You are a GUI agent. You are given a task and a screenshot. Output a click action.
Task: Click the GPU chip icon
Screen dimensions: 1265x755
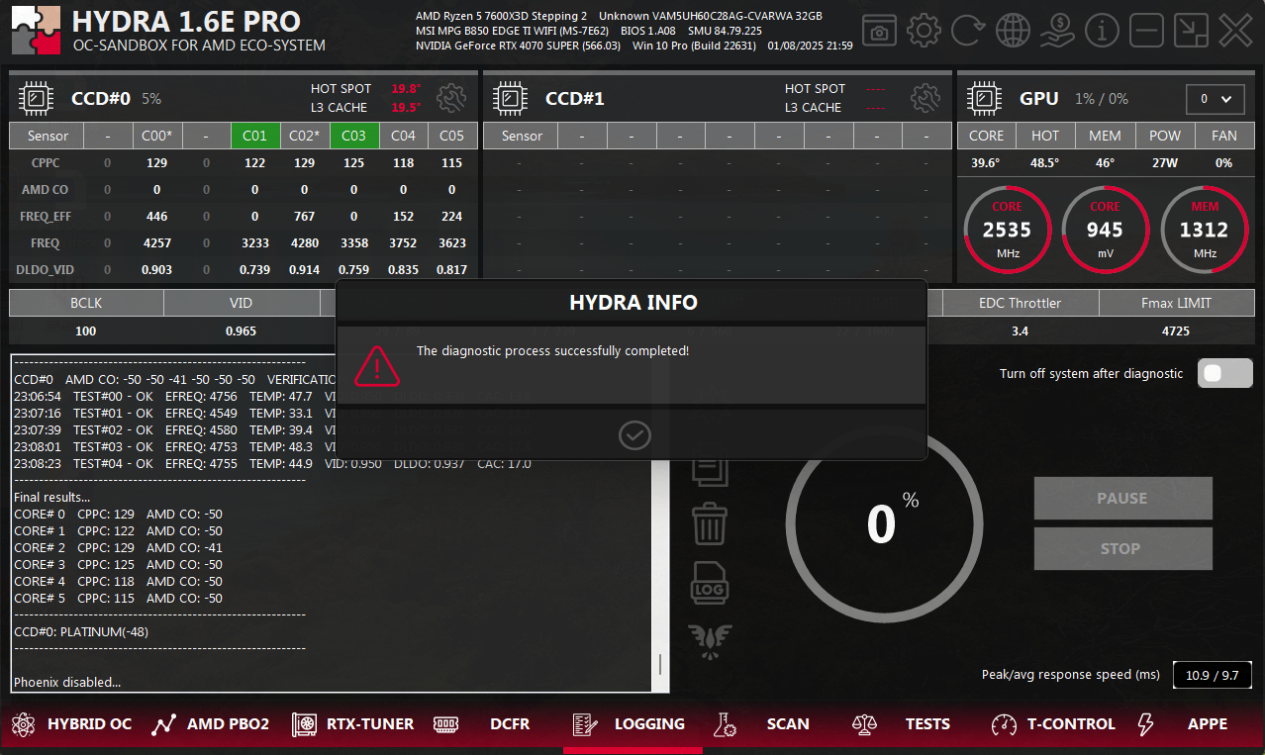(x=984, y=98)
